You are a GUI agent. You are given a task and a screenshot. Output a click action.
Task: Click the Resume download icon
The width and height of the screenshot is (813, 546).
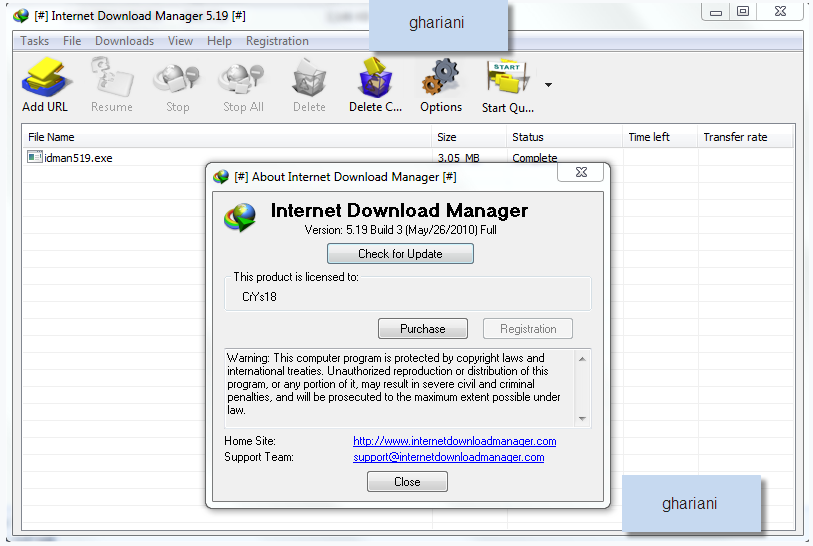[x=111, y=80]
